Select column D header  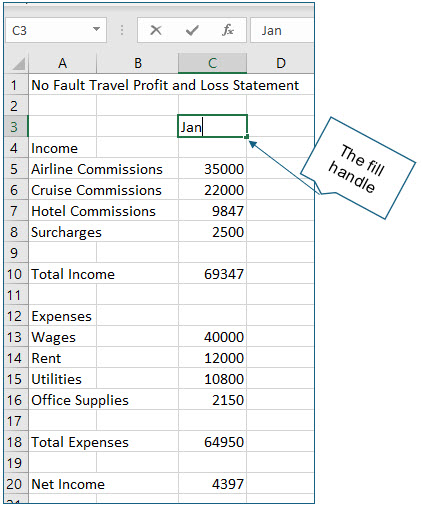[x=281, y=63]
